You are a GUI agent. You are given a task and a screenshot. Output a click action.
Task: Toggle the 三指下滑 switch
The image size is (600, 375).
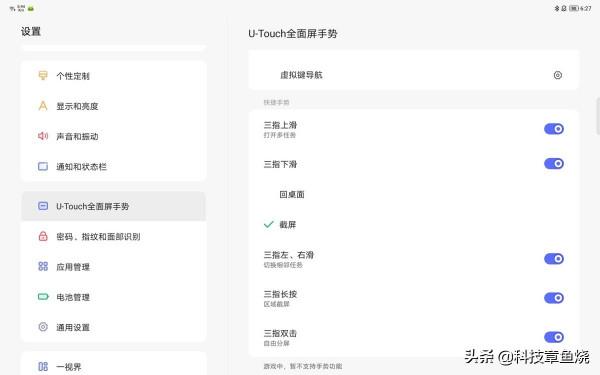554,164
